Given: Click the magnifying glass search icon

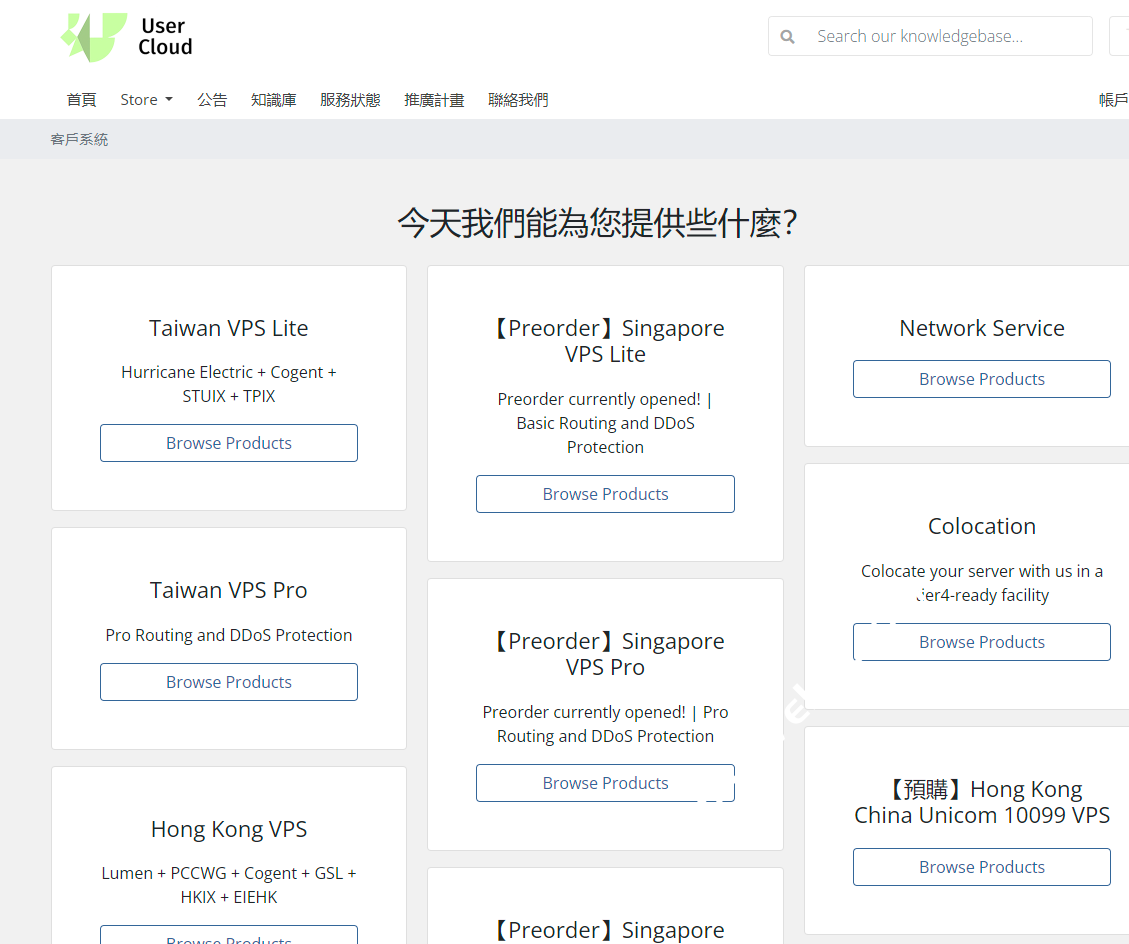Looking at the screenshot, I should pos(788,36).
